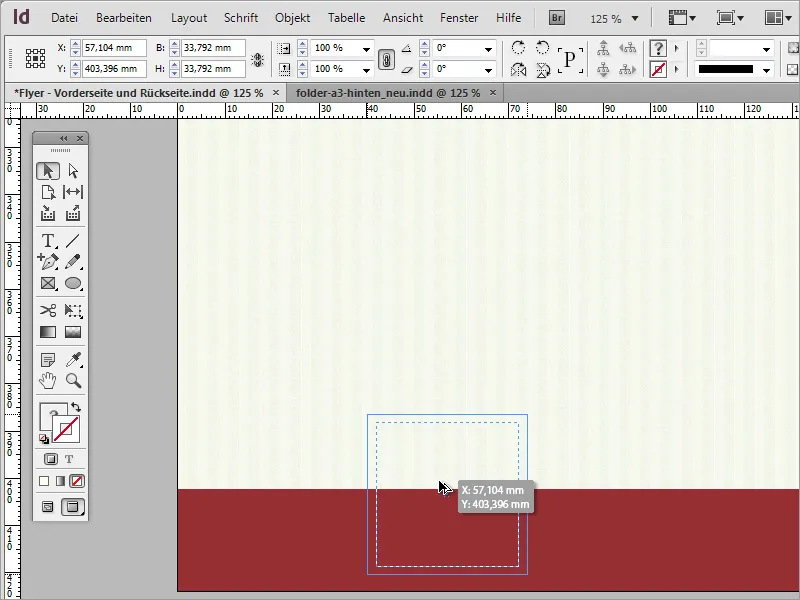This screenshot has width=800, height=600.
Task: Set formatting affects text
Action: 69,459
